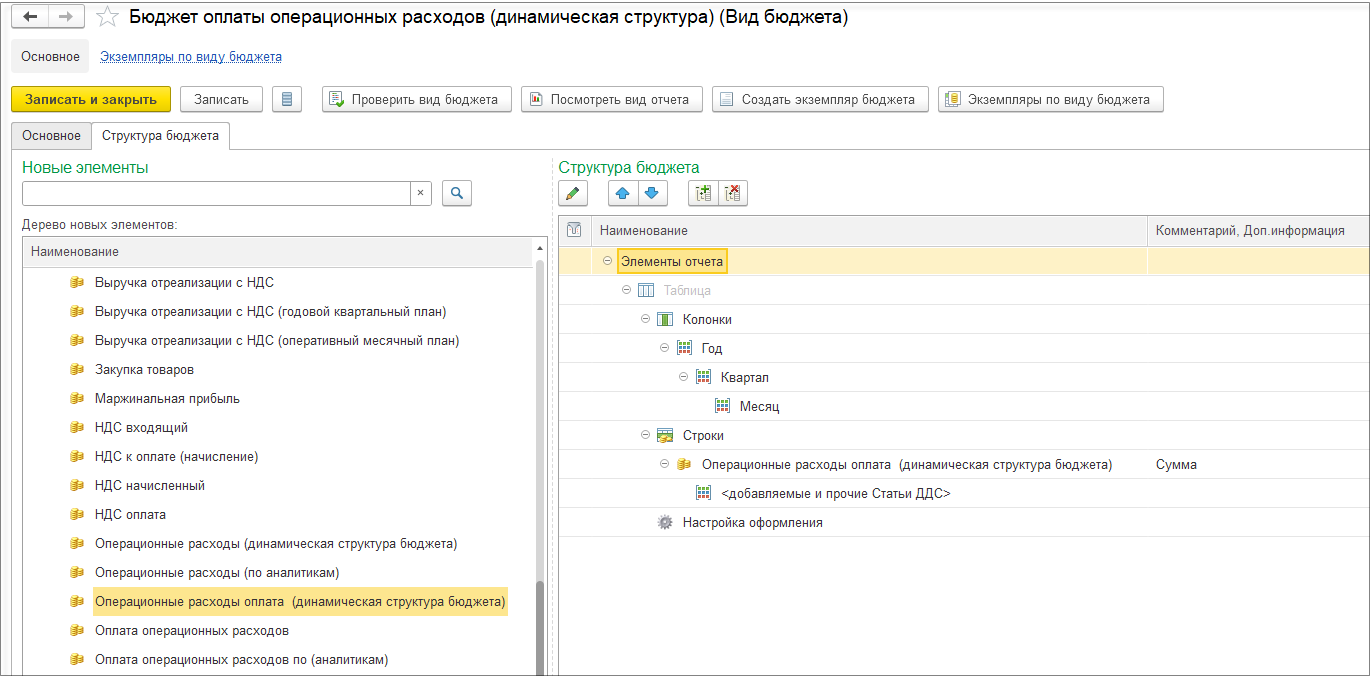The height and width of the screenshot is (676, 1370).
Task: Collapse the Колонки node
Action: click(646, 319)
